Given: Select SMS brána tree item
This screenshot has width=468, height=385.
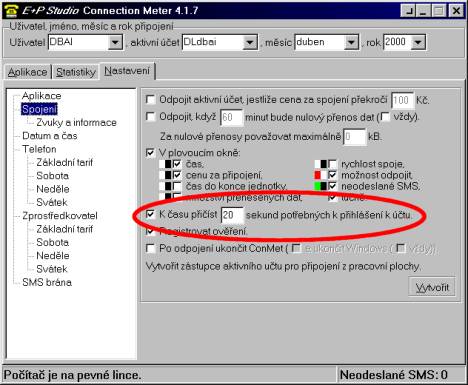Looking at the screenshot, I should coord(47,282).
